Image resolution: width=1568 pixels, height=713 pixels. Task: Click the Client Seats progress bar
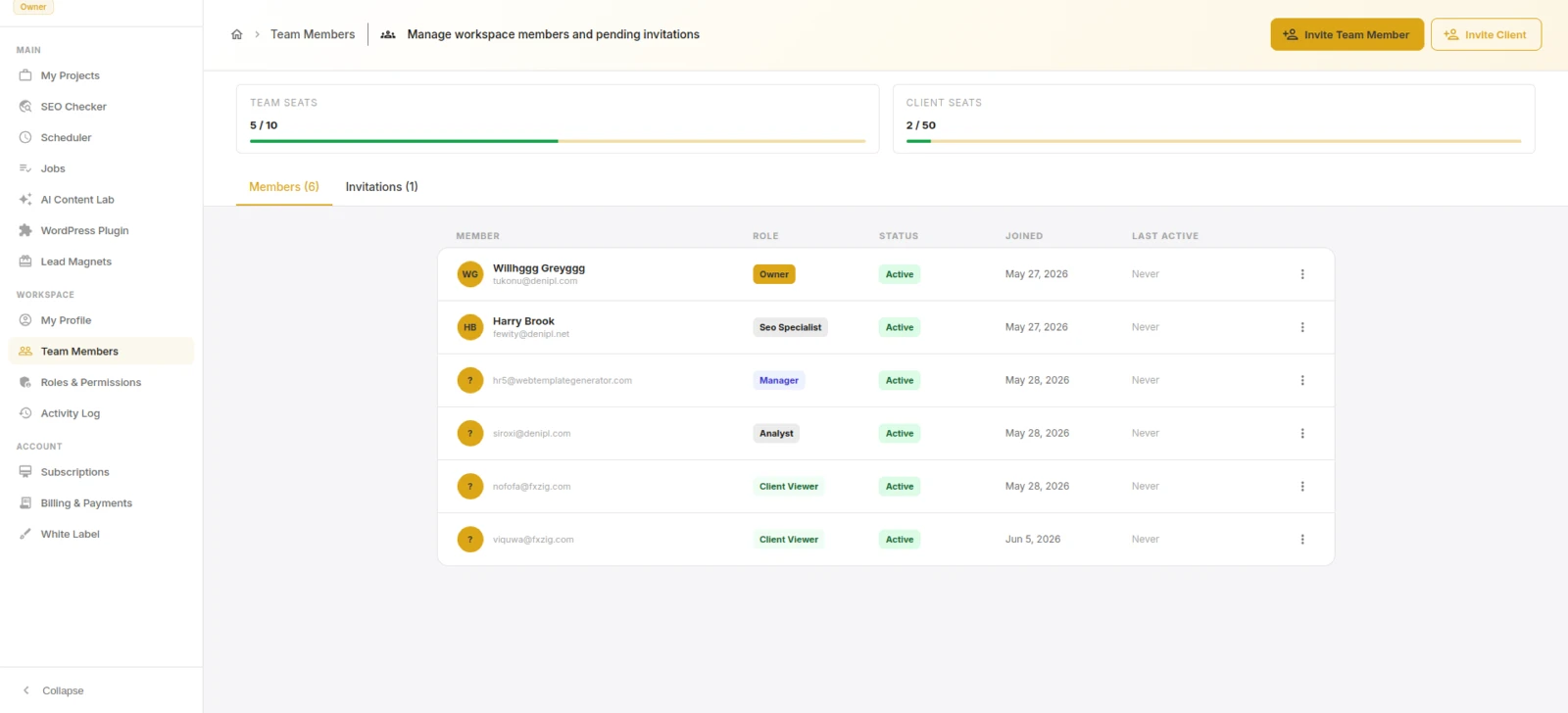(1213, 141)
